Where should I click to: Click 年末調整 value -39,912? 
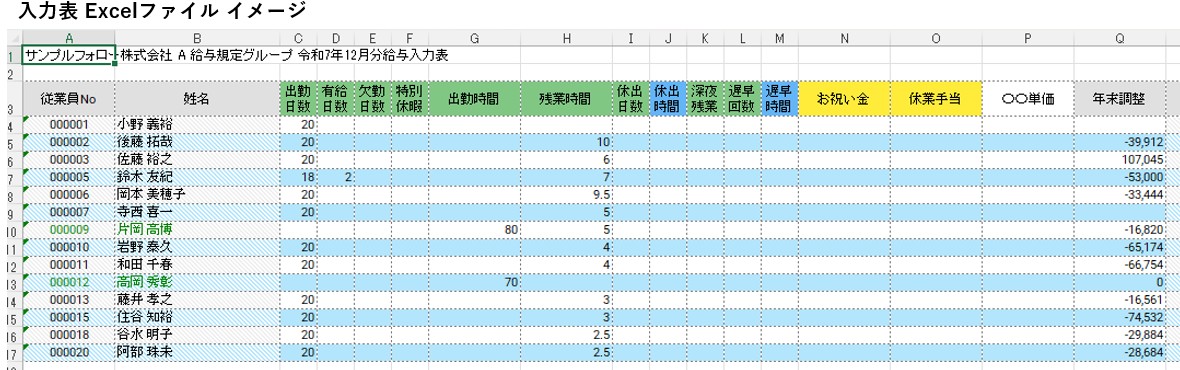pos(1120,142)
